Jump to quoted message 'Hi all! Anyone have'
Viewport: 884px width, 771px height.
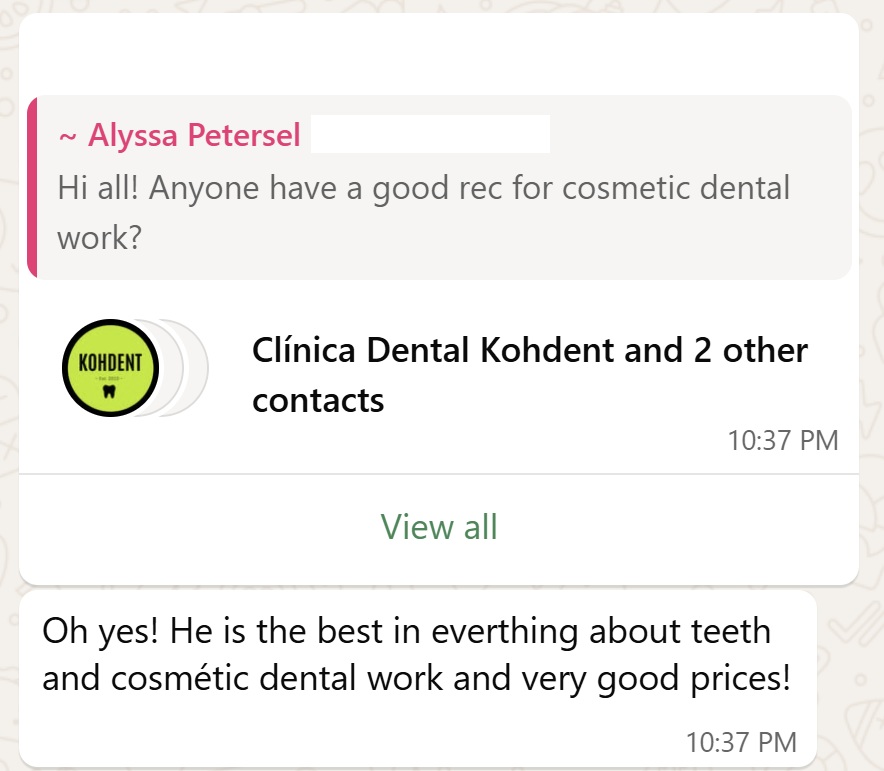pyautogui.click(x=423, y=187)
